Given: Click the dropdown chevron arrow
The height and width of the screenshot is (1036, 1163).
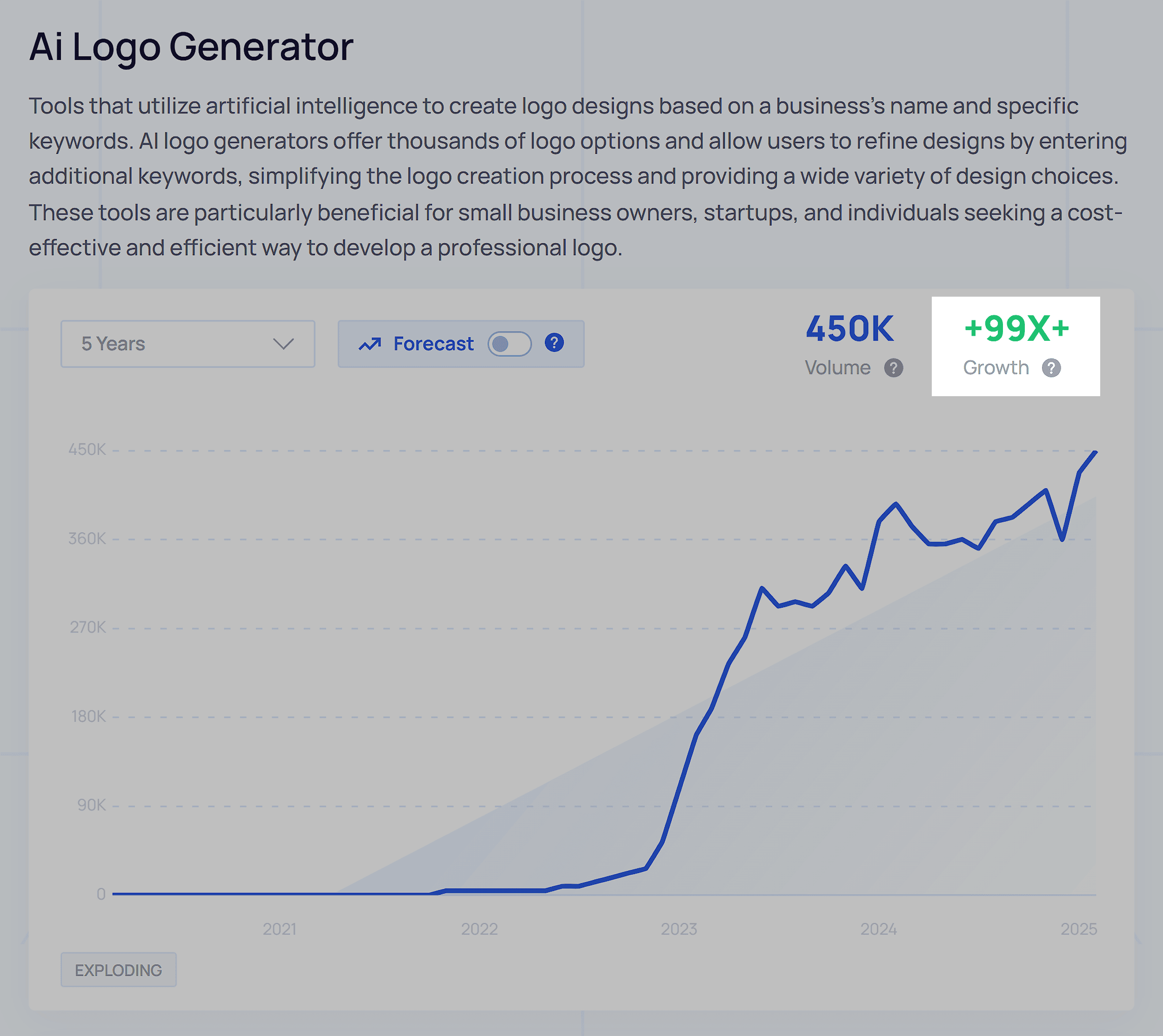Looking at the screenshot, I should (283, 344).
